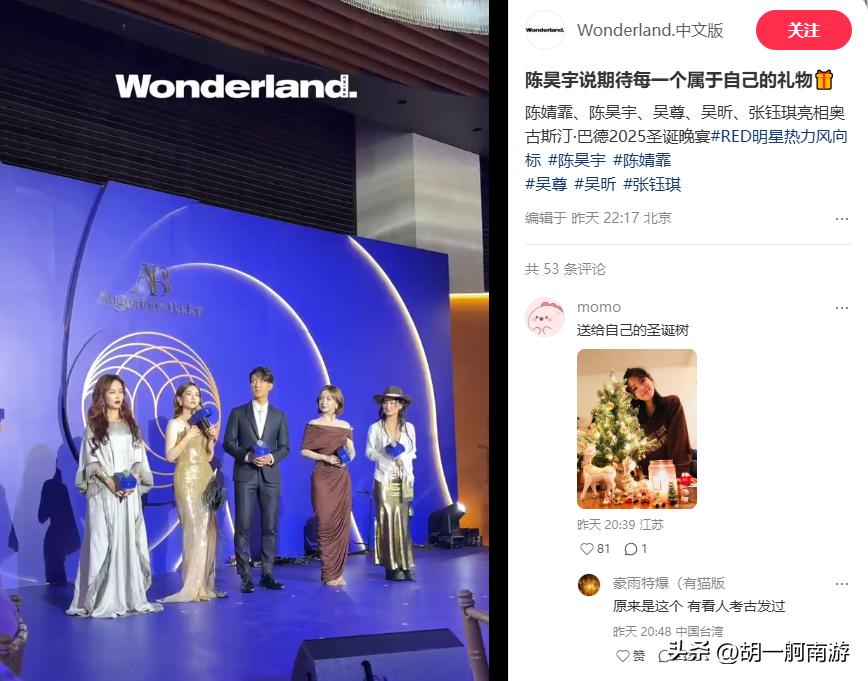868x681 pixels.
Task: Open hashtag #吴尊
Action: [x=546, y=184]
